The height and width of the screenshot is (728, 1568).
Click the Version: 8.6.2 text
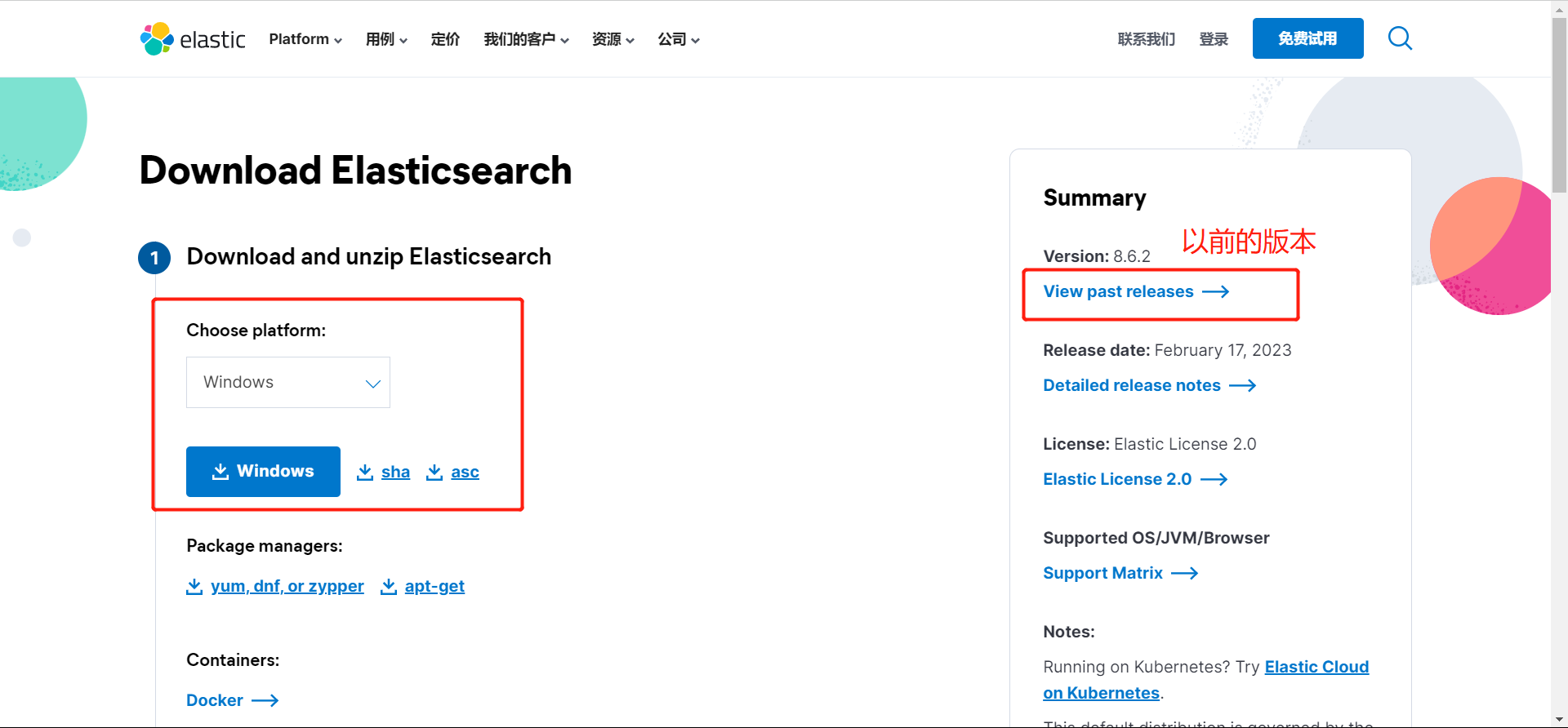pos(1096,256)
